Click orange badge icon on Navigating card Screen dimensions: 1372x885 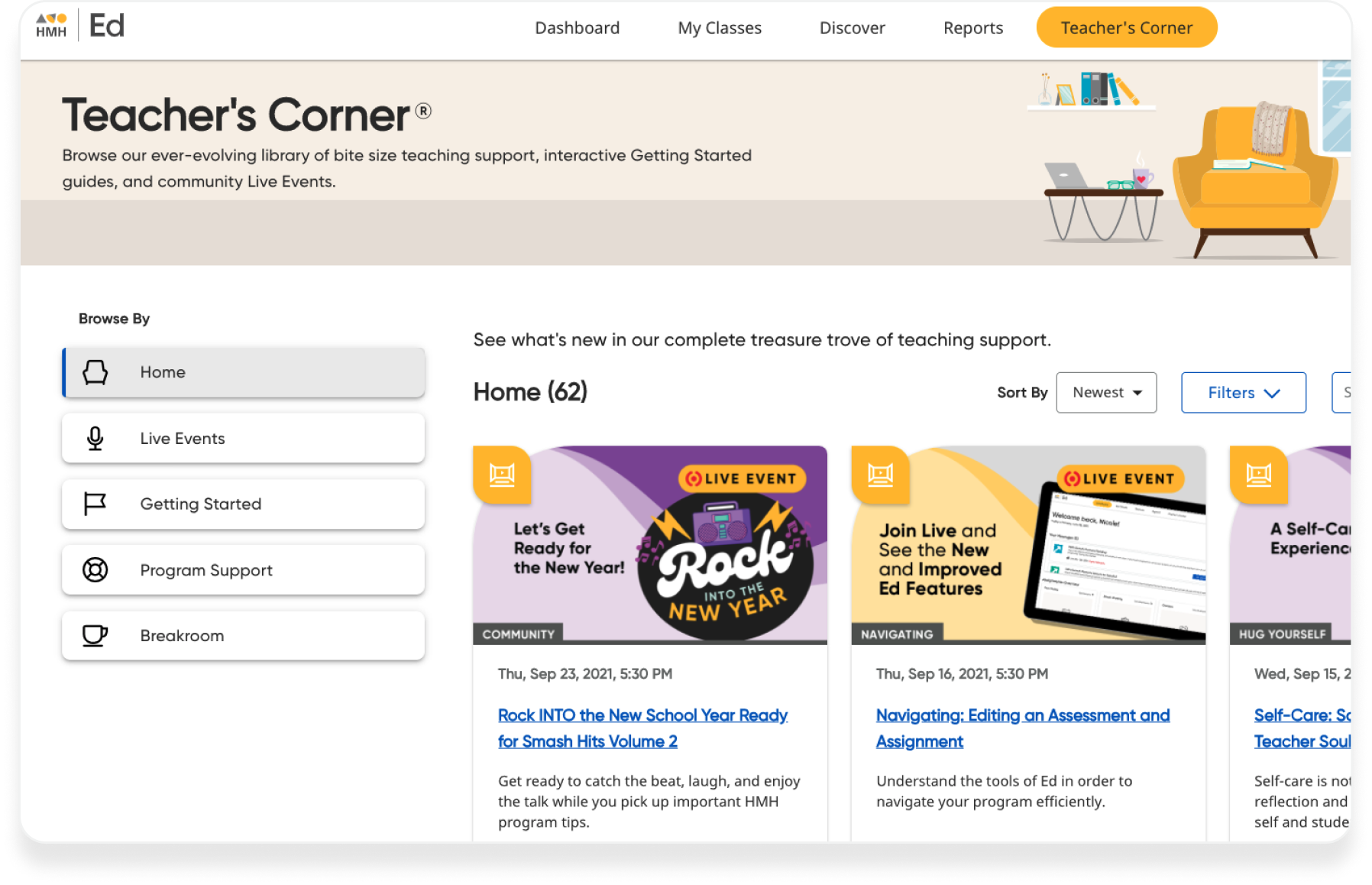880,475
